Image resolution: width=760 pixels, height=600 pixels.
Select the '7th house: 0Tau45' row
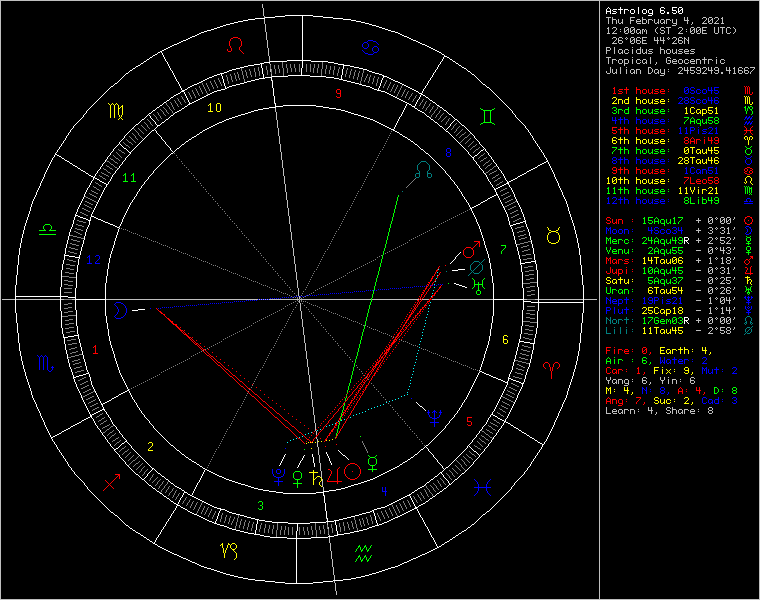click(680, 151)
